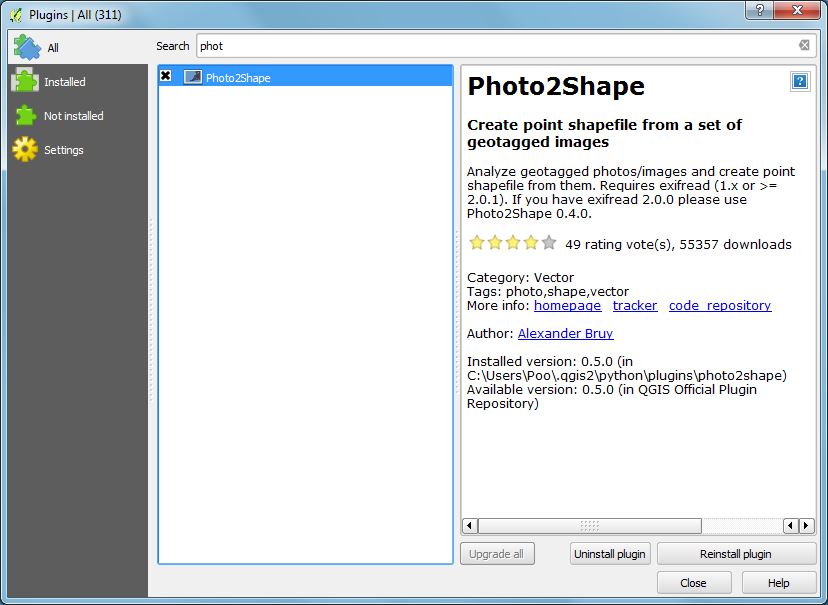Viewport: 828px width, 605px height.
Task: Click the Installed plugins puzzle icon
Action: click(x=25, y=81)
